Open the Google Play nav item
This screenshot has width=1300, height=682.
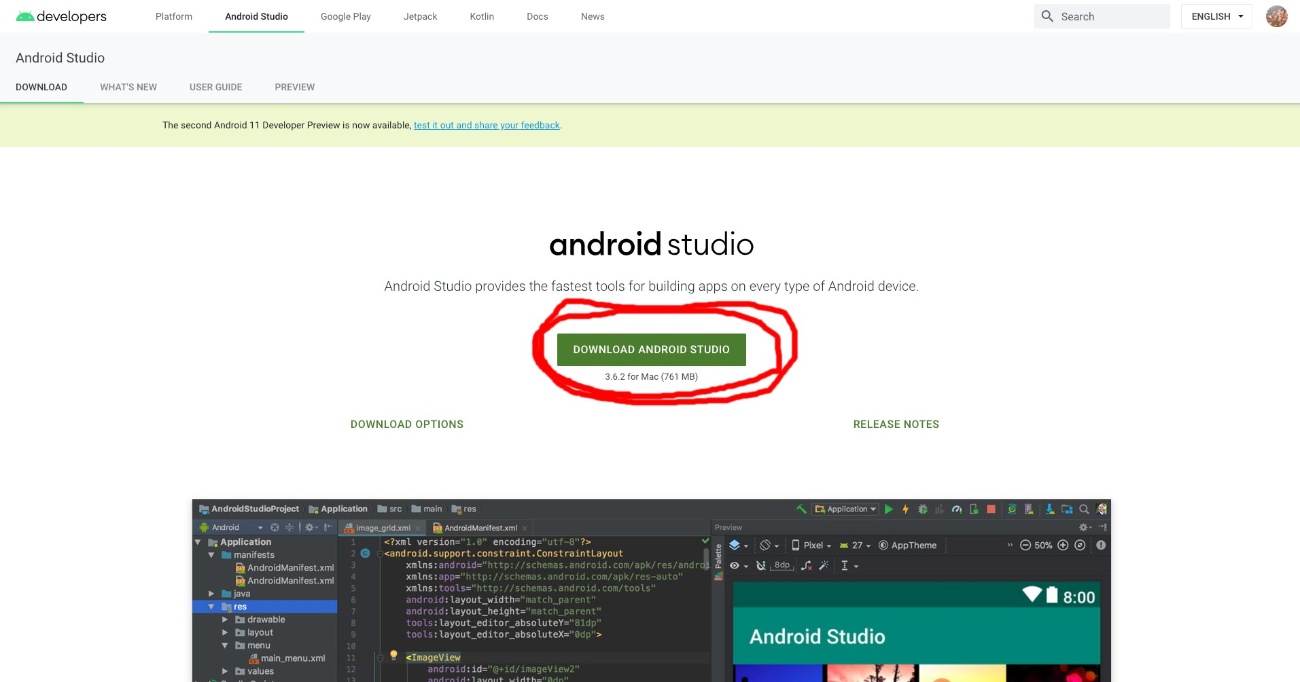(x=346, y=16)
